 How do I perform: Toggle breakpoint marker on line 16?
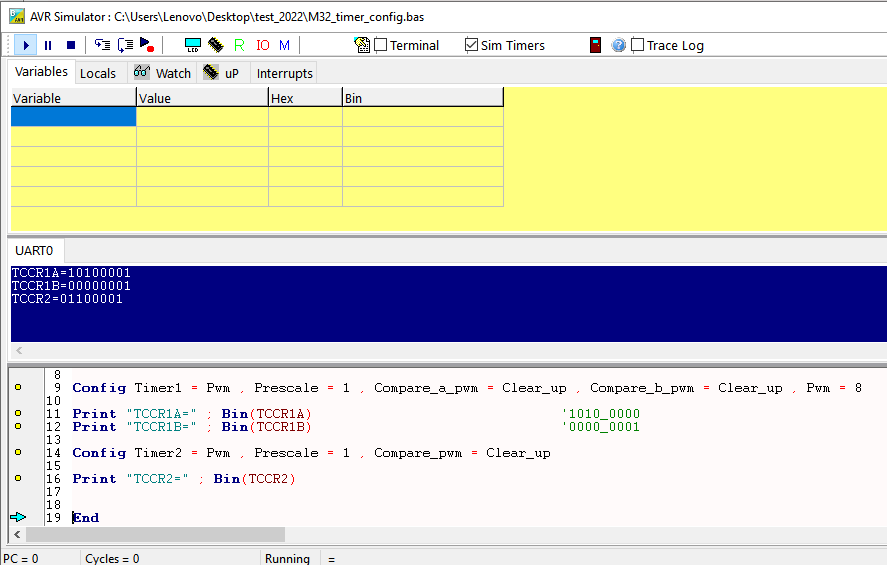coord(18,478)
